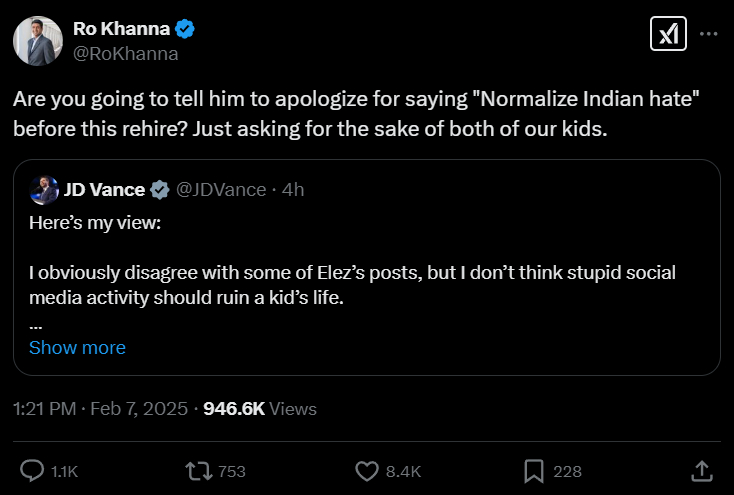Click the JD Vance name in quote

click(x=105, y=189)
